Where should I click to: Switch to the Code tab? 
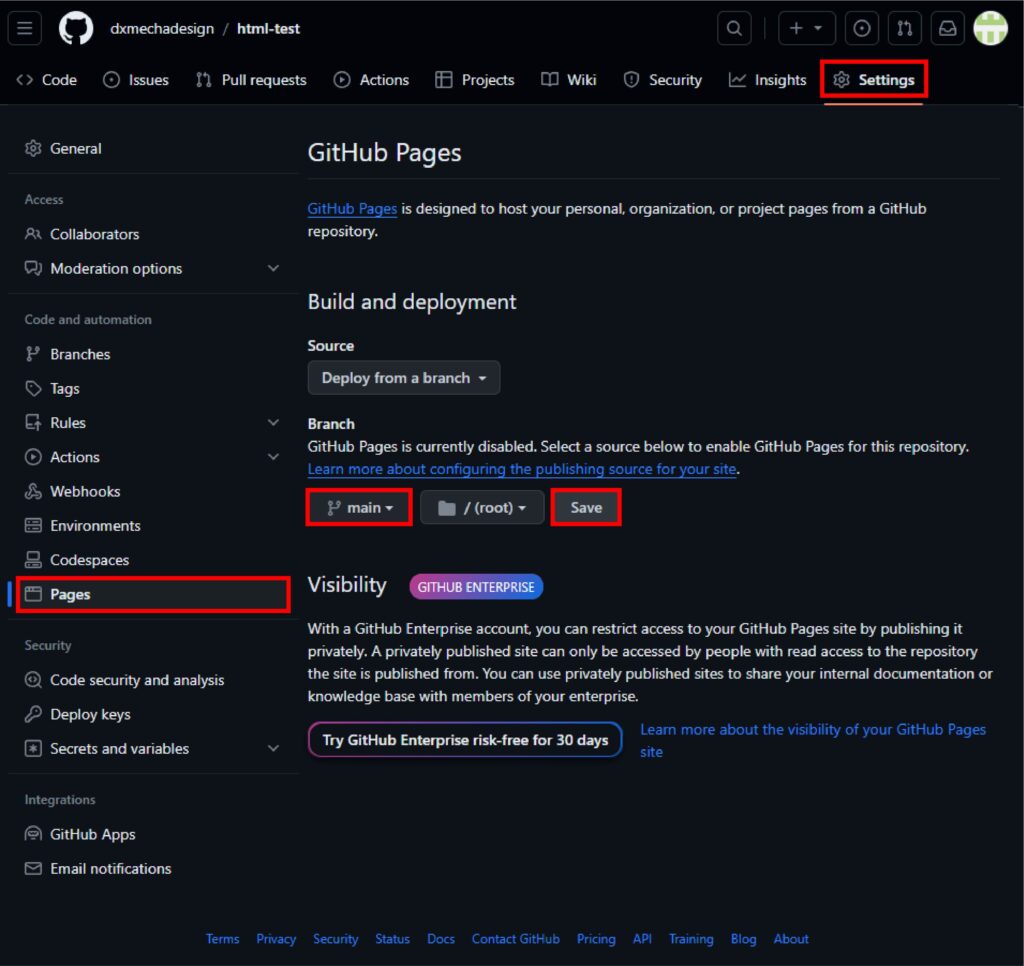(x=46, y=80)
